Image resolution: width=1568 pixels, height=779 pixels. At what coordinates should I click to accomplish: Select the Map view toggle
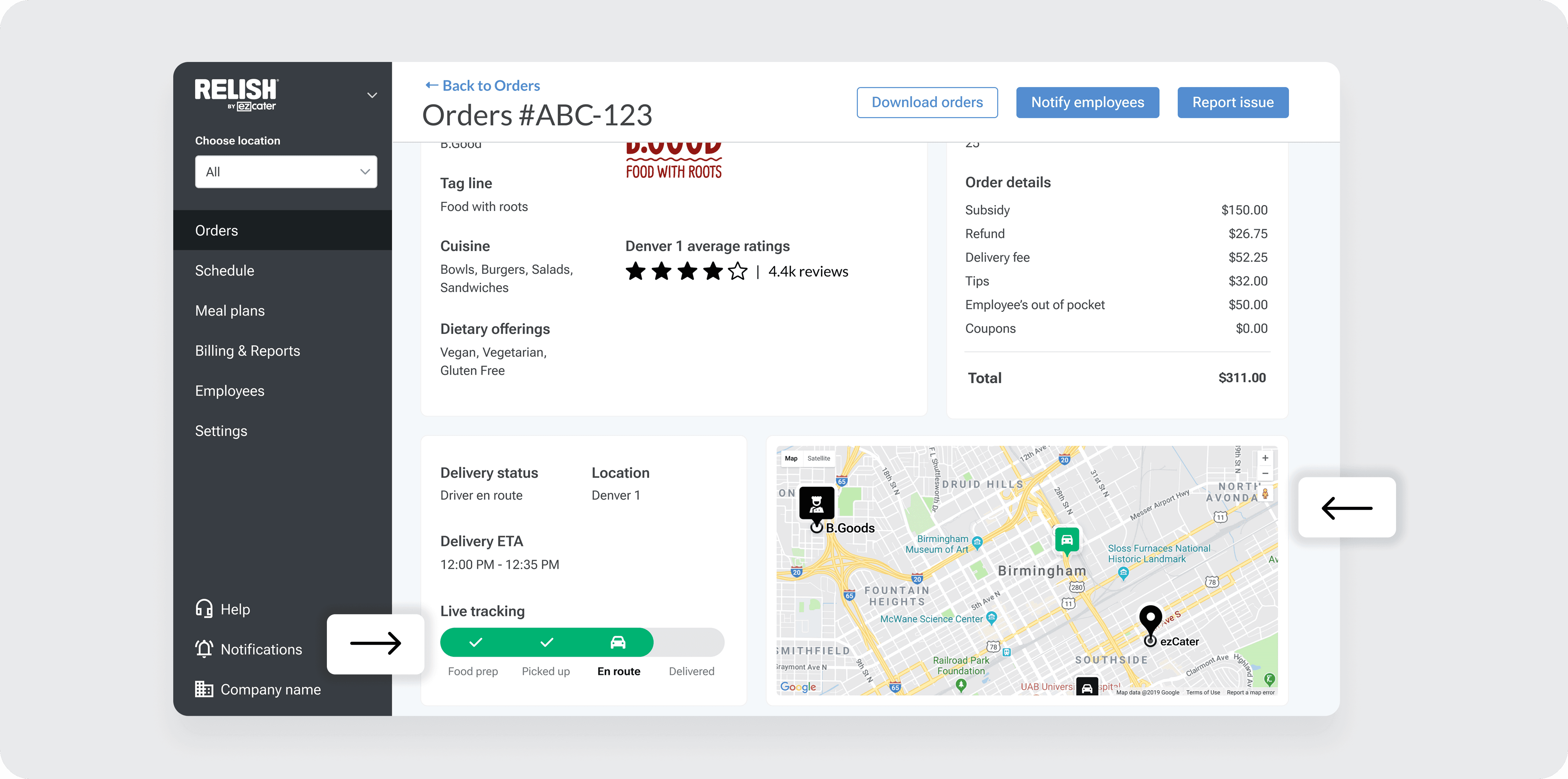click(791, 458)
